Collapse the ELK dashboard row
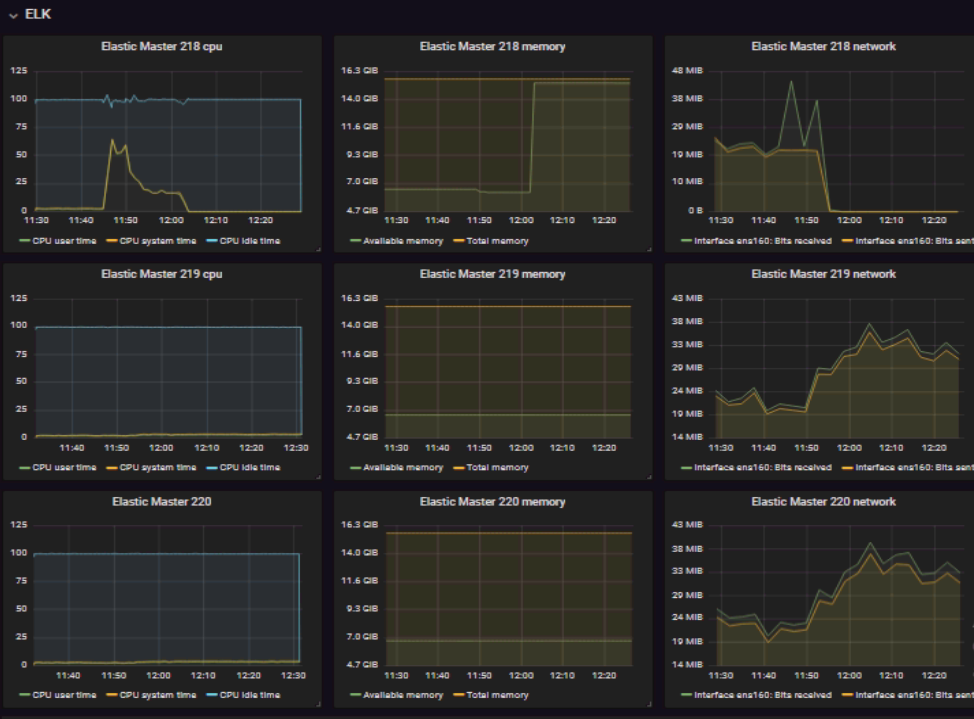The width and height of the screenshot is (974, 719). pyautogui.click(x=37, y=15)
